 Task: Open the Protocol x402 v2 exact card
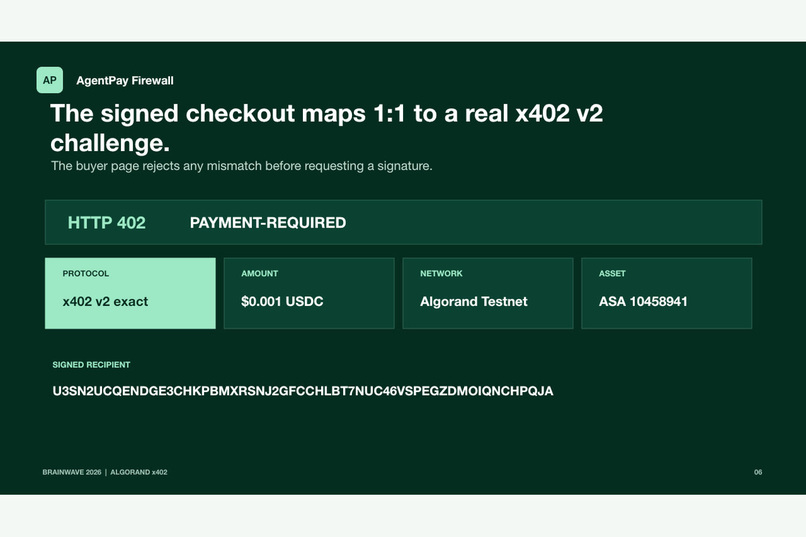coord(130,293)
